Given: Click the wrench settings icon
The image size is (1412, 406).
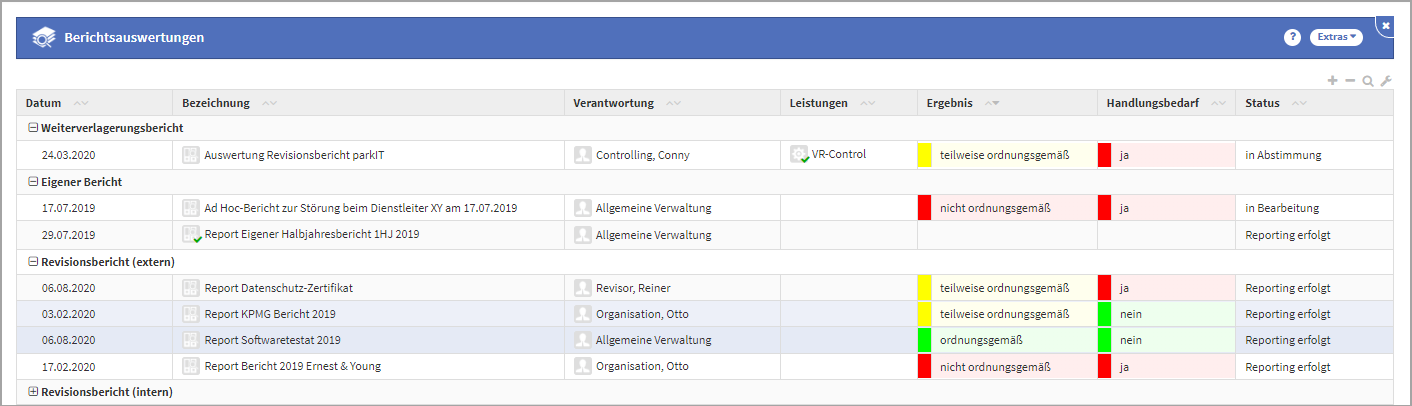Looking at the screenshot, I should point(1386,81).
